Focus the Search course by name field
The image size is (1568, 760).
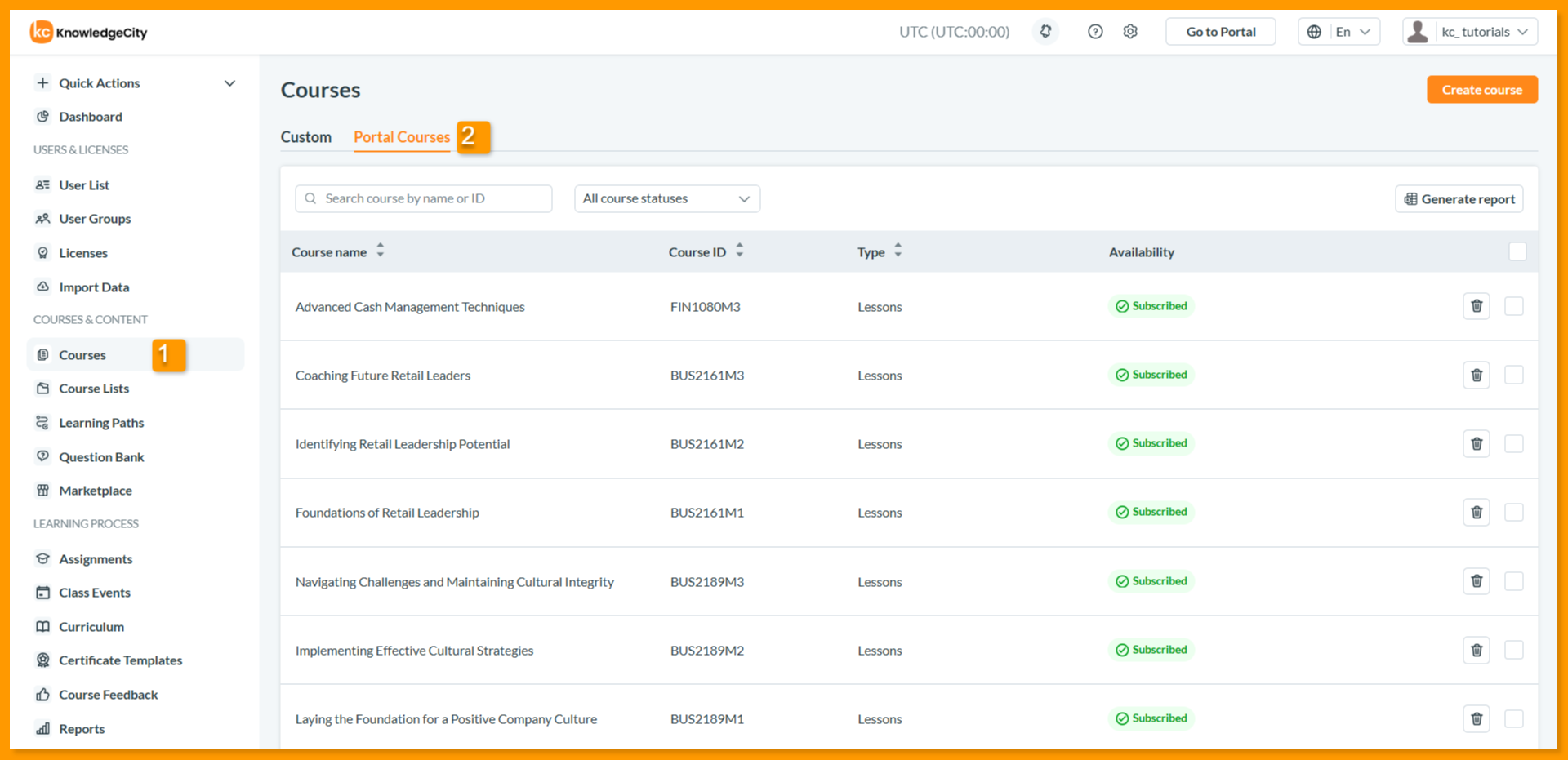[x=424, y=198]
